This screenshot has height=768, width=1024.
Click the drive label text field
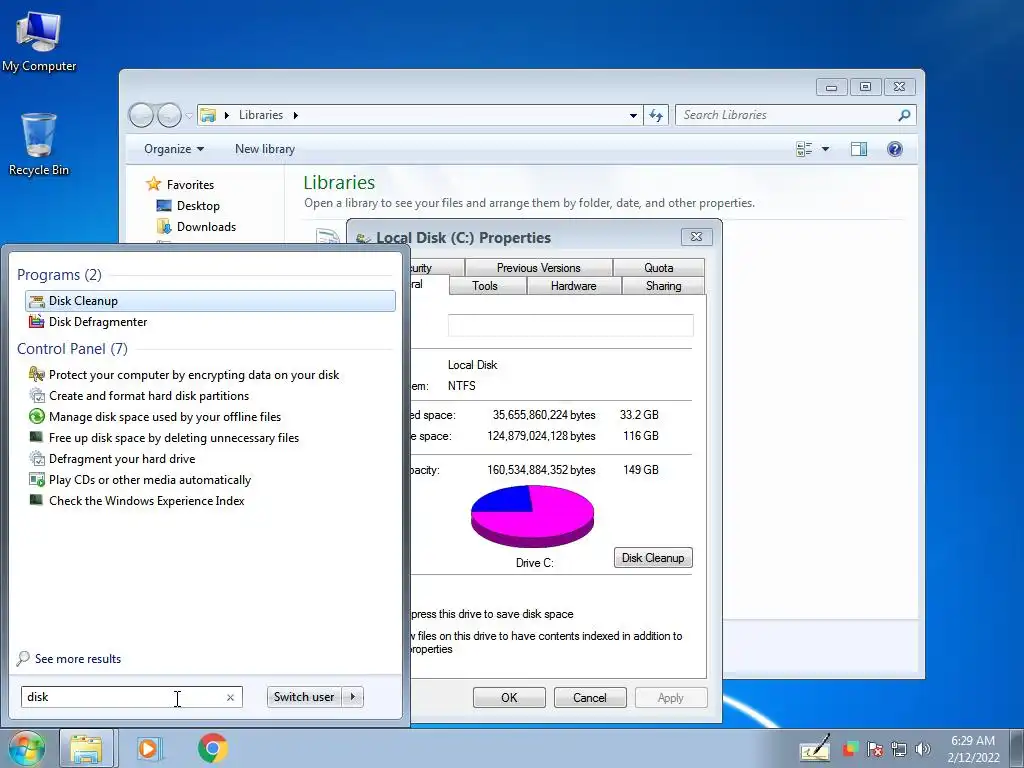point(571,325)
